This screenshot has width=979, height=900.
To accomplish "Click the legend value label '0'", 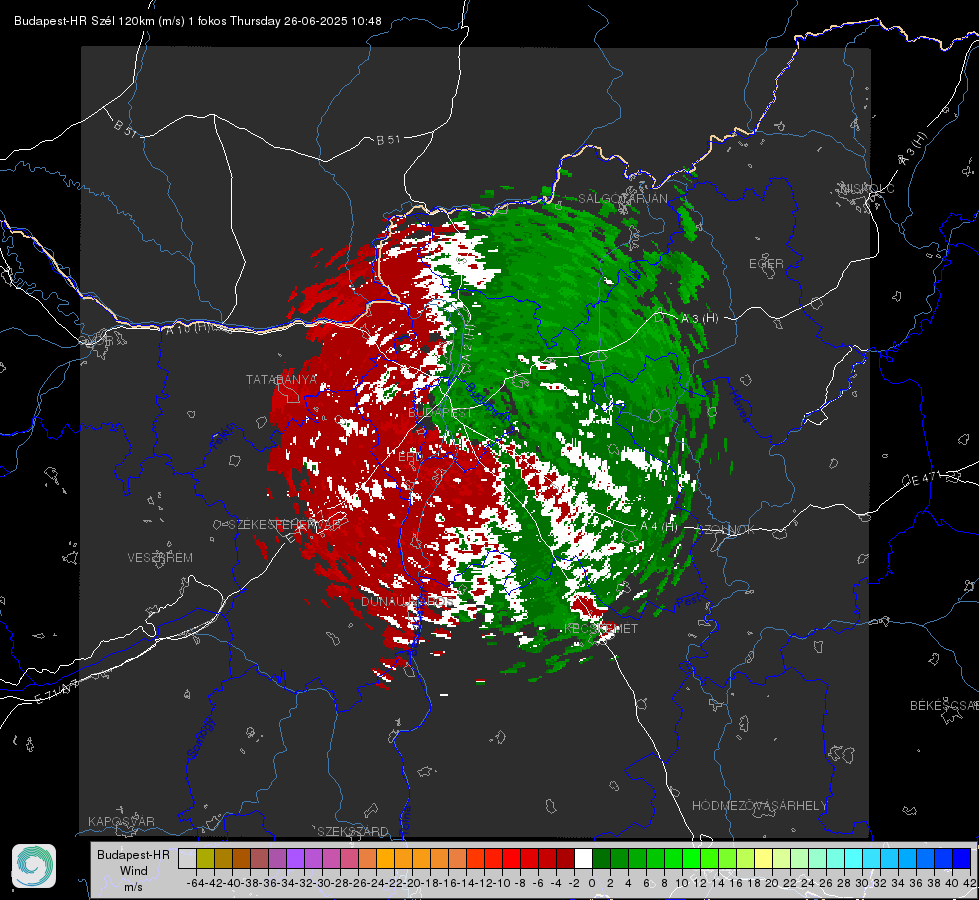I will pyautogui.click(x=592, y=883).
